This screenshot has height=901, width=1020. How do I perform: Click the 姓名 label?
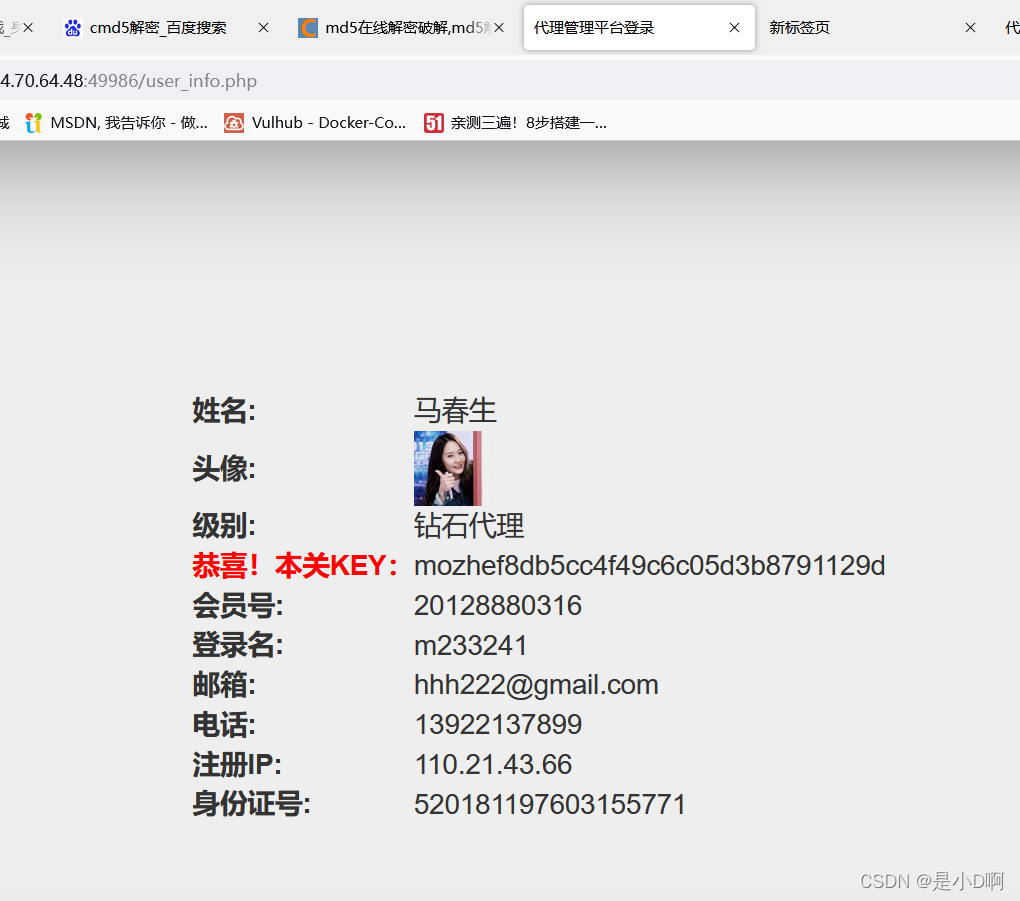[224, 411]
